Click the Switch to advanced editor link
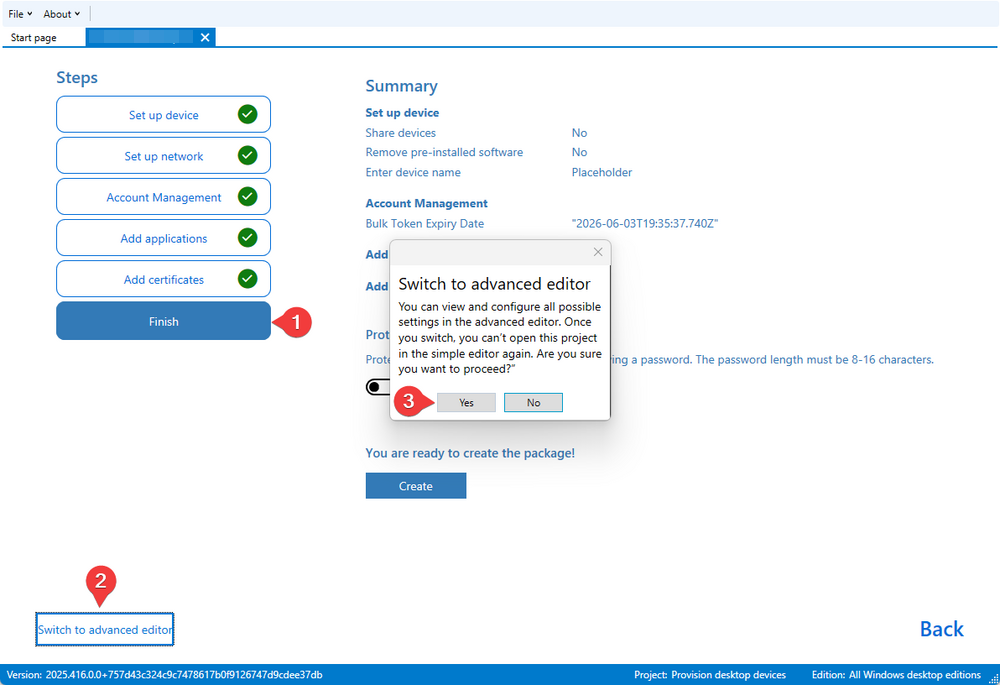The width and height of the screenshot is (1000, 685). pyautogui.click(x=105, y=630)
